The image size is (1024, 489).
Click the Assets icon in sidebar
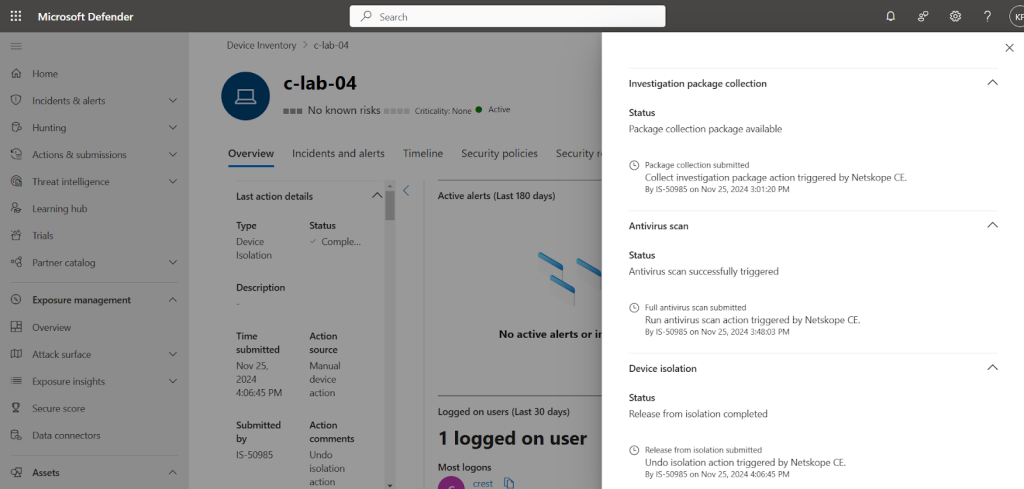pyautogui.click(x=16, y=472)
